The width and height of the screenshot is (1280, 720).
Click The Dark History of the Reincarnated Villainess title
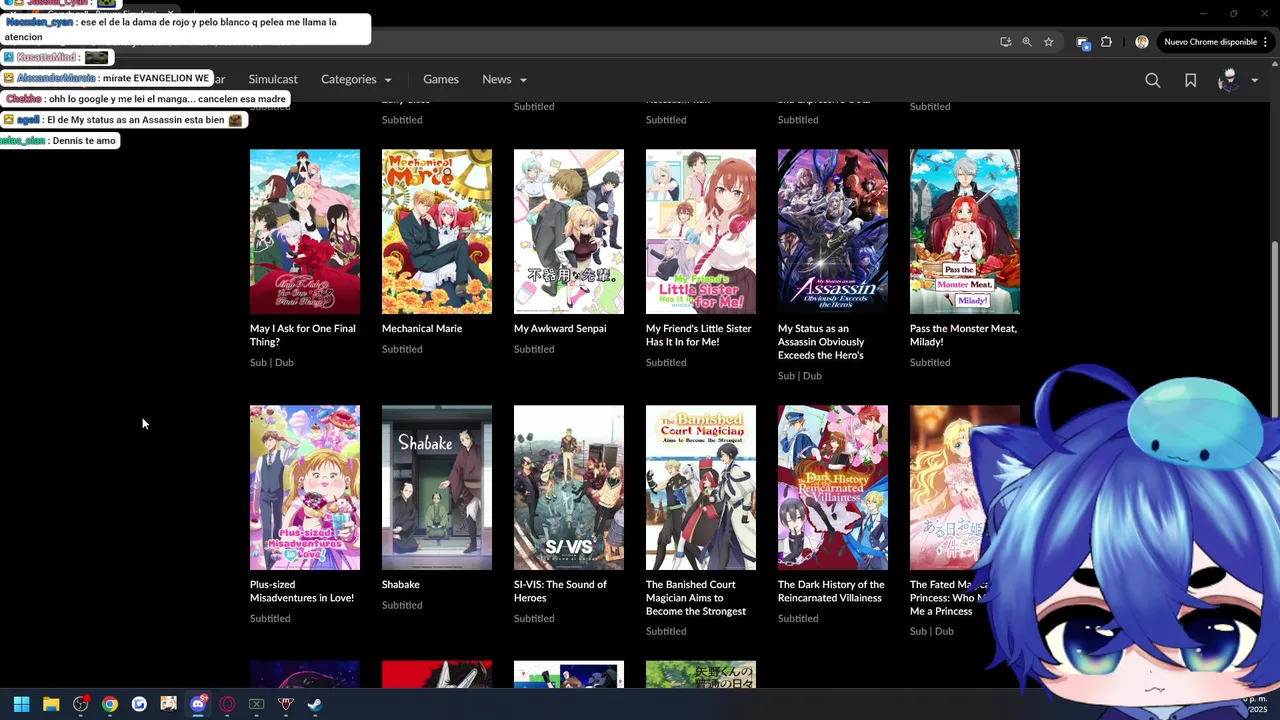coord(831,591)
